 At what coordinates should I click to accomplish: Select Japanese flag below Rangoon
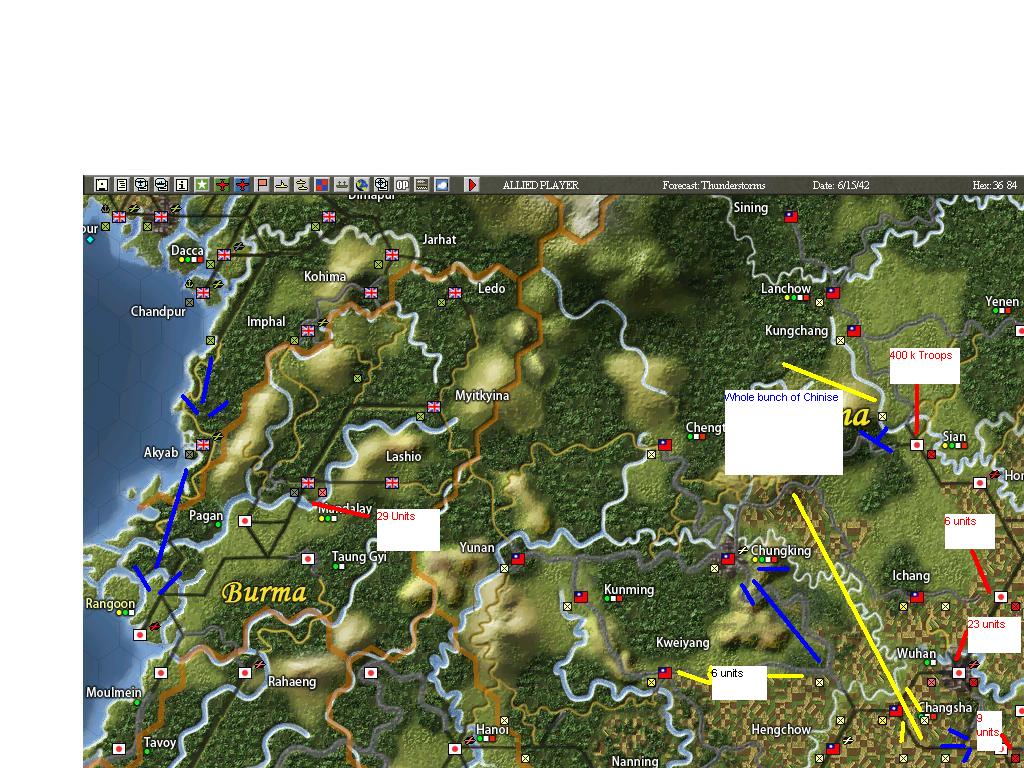pos(140,634)
